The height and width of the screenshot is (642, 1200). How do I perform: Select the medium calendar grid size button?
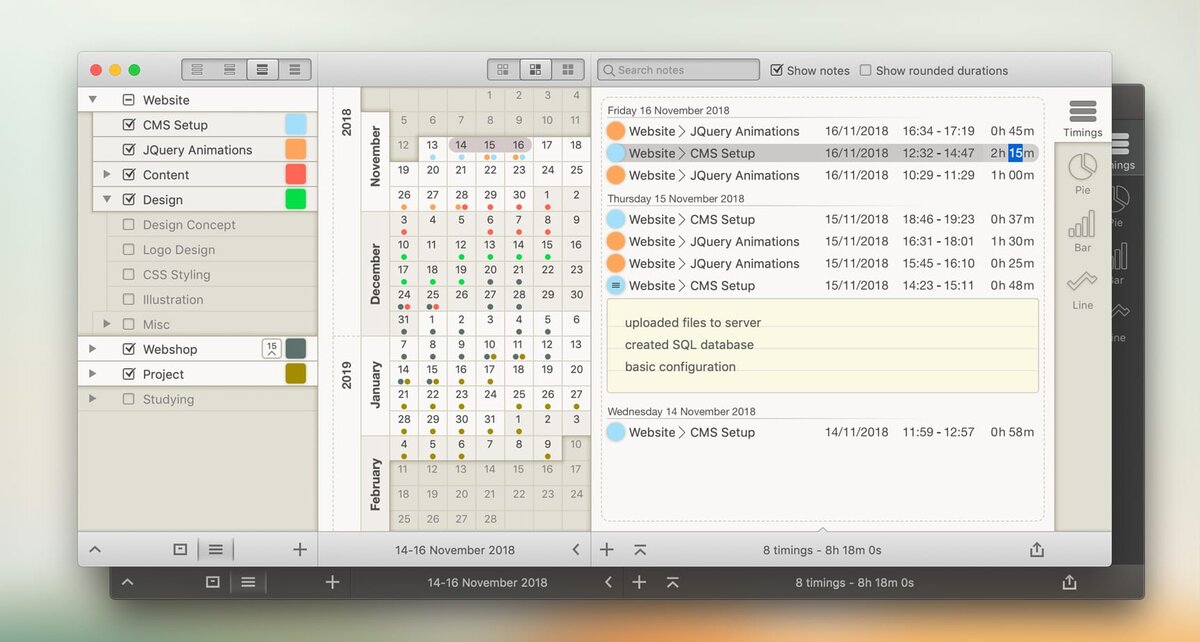point(536,70)
